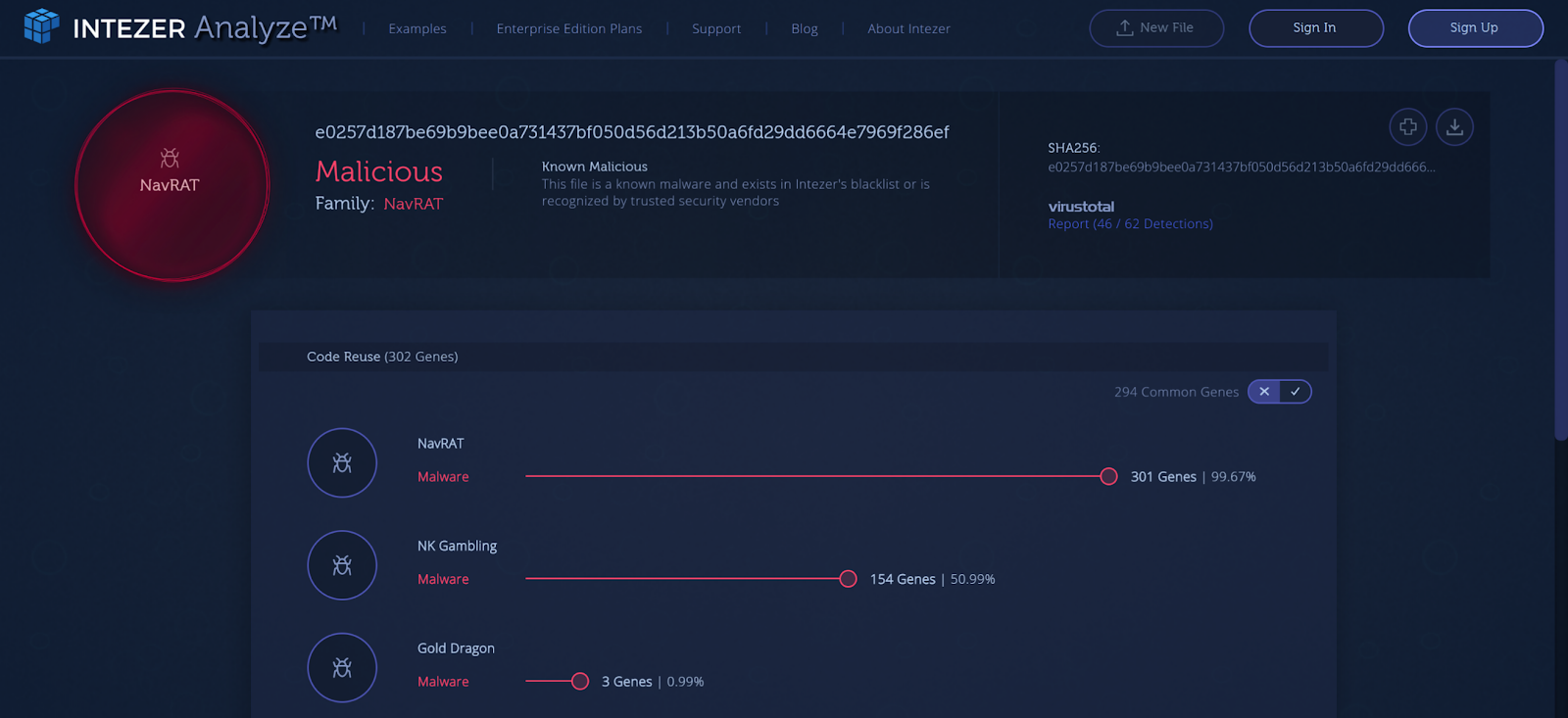Click the NavRAT malware bug circle icon
Image resolution: width=1568 pixels, height=718 pixels.
click(x=342, y=463)
